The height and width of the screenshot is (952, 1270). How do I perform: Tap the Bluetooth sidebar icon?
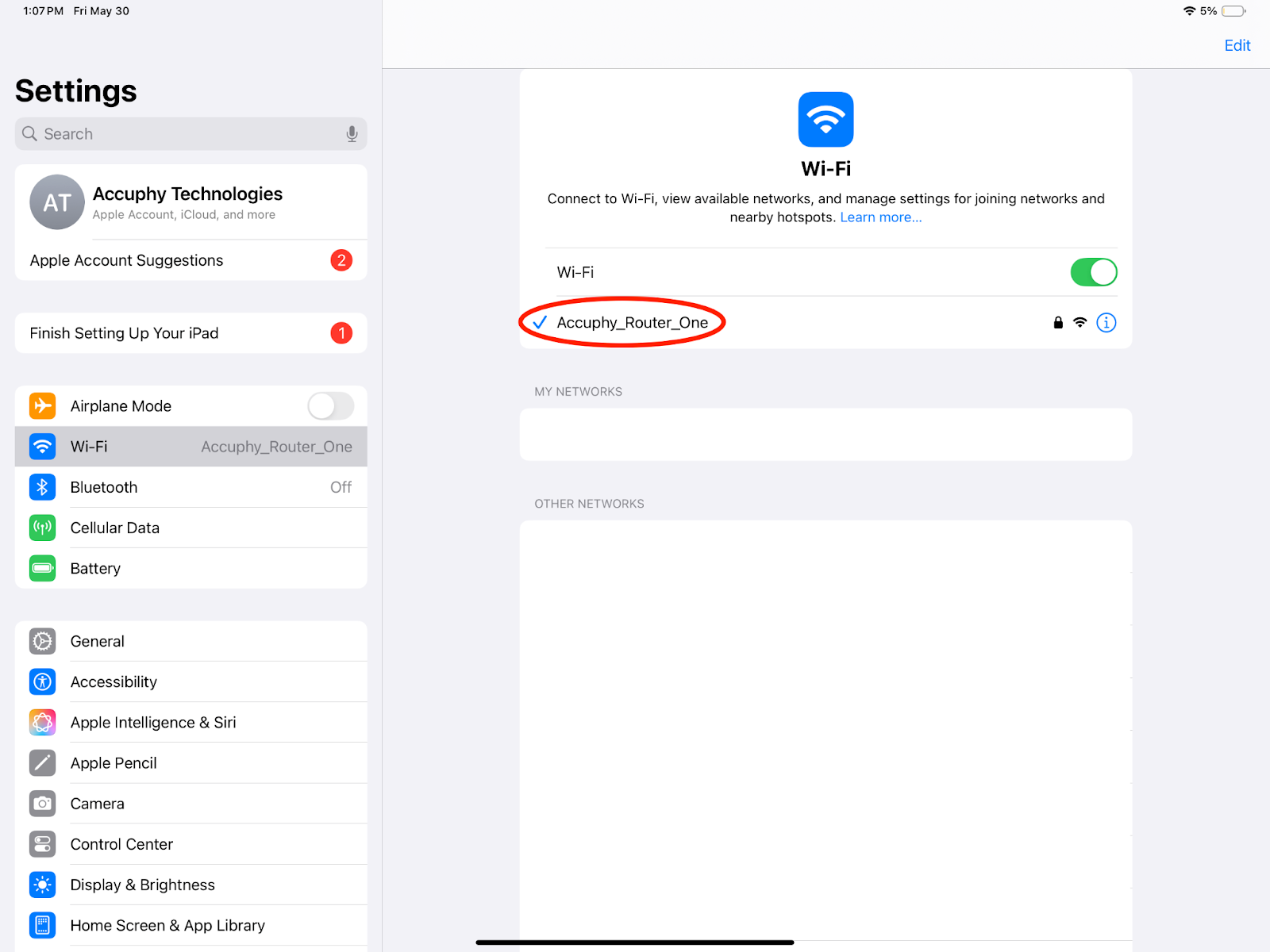pos(43,487)
